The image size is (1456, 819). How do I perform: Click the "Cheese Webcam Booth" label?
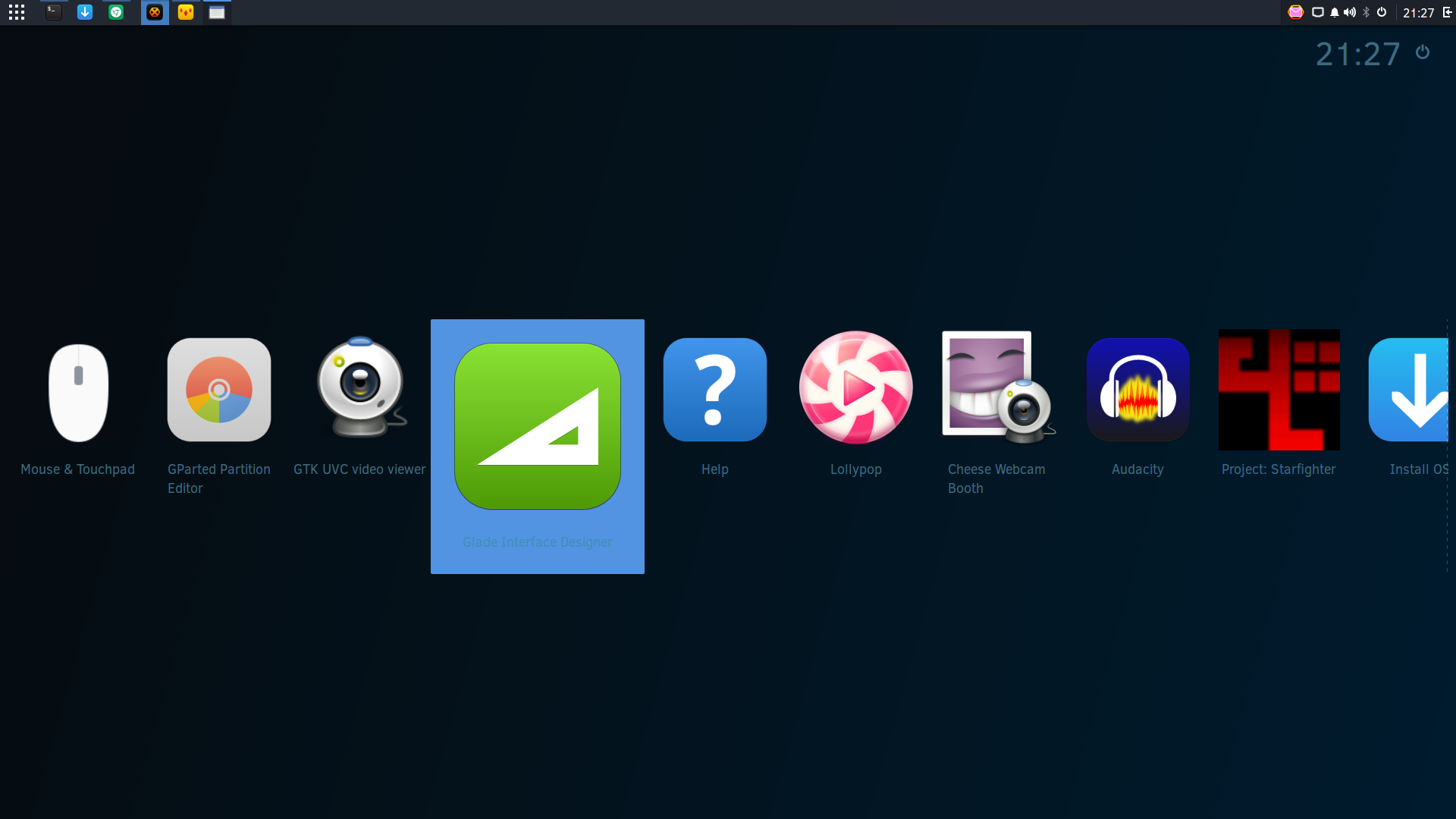coord(996,479)
